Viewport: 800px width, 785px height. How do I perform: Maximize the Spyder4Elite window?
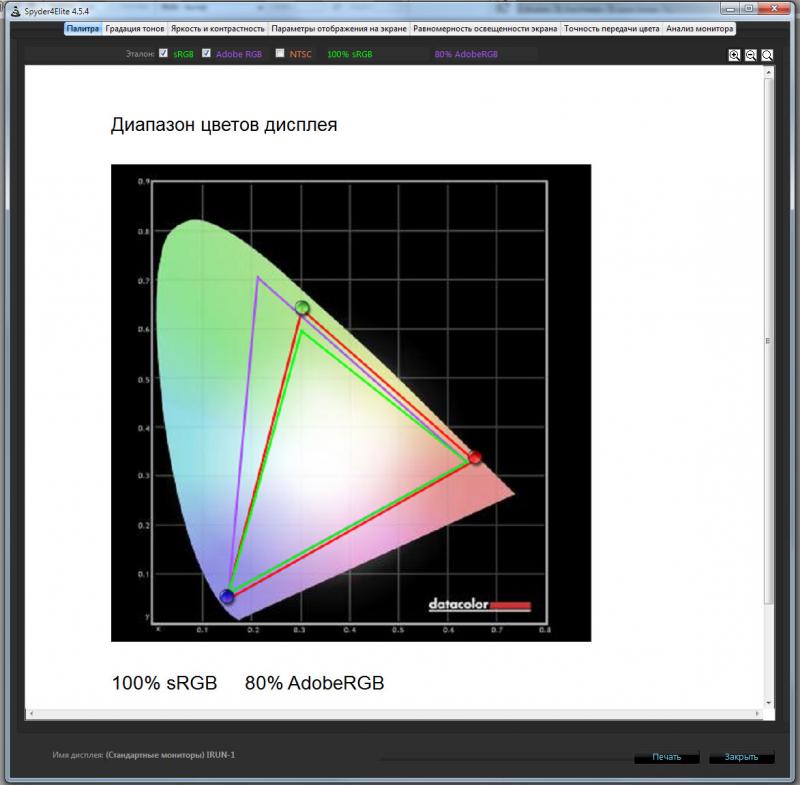point(748,9)
